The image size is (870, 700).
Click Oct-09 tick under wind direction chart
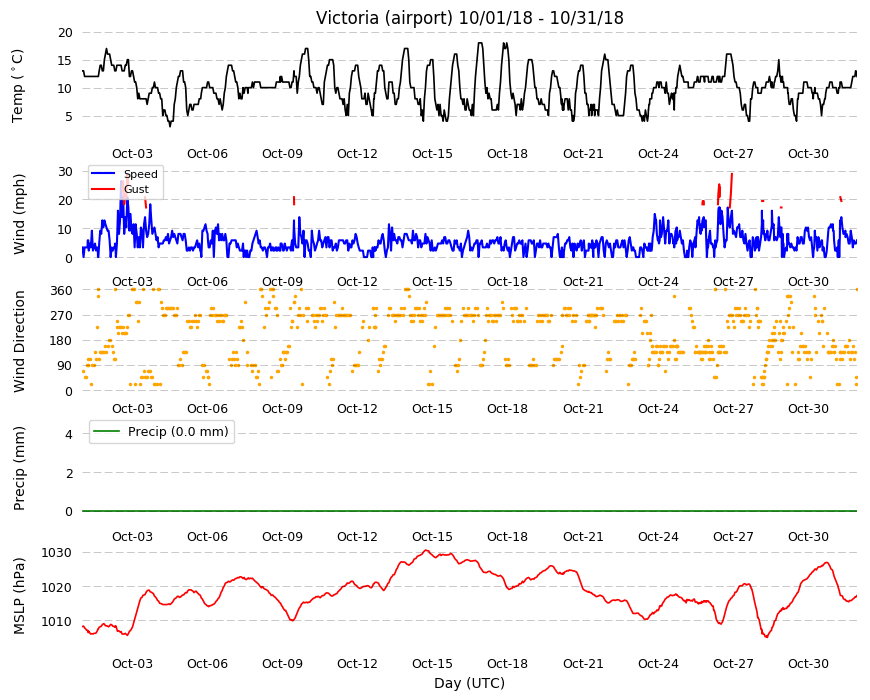click(x=282, y=408)
